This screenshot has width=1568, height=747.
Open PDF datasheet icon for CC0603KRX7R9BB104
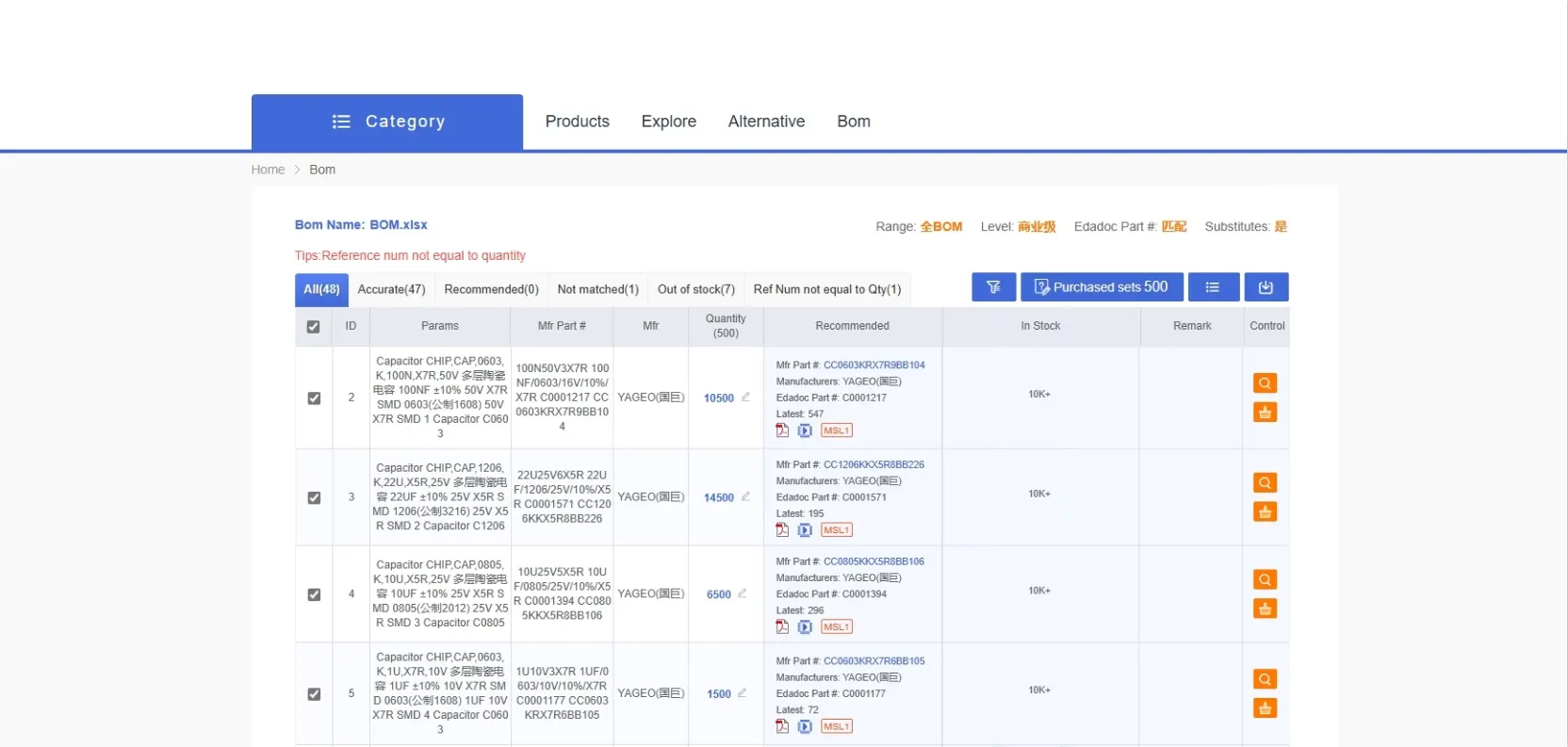point(782,430)
